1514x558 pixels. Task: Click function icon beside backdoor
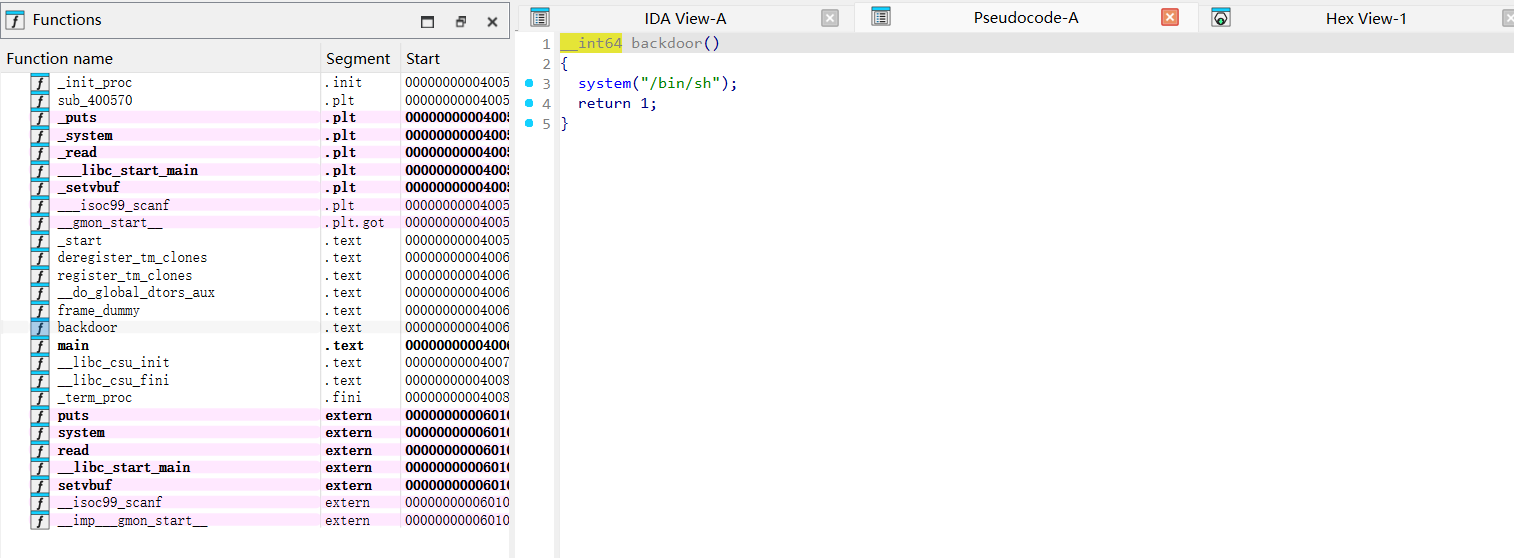point(40,328)
